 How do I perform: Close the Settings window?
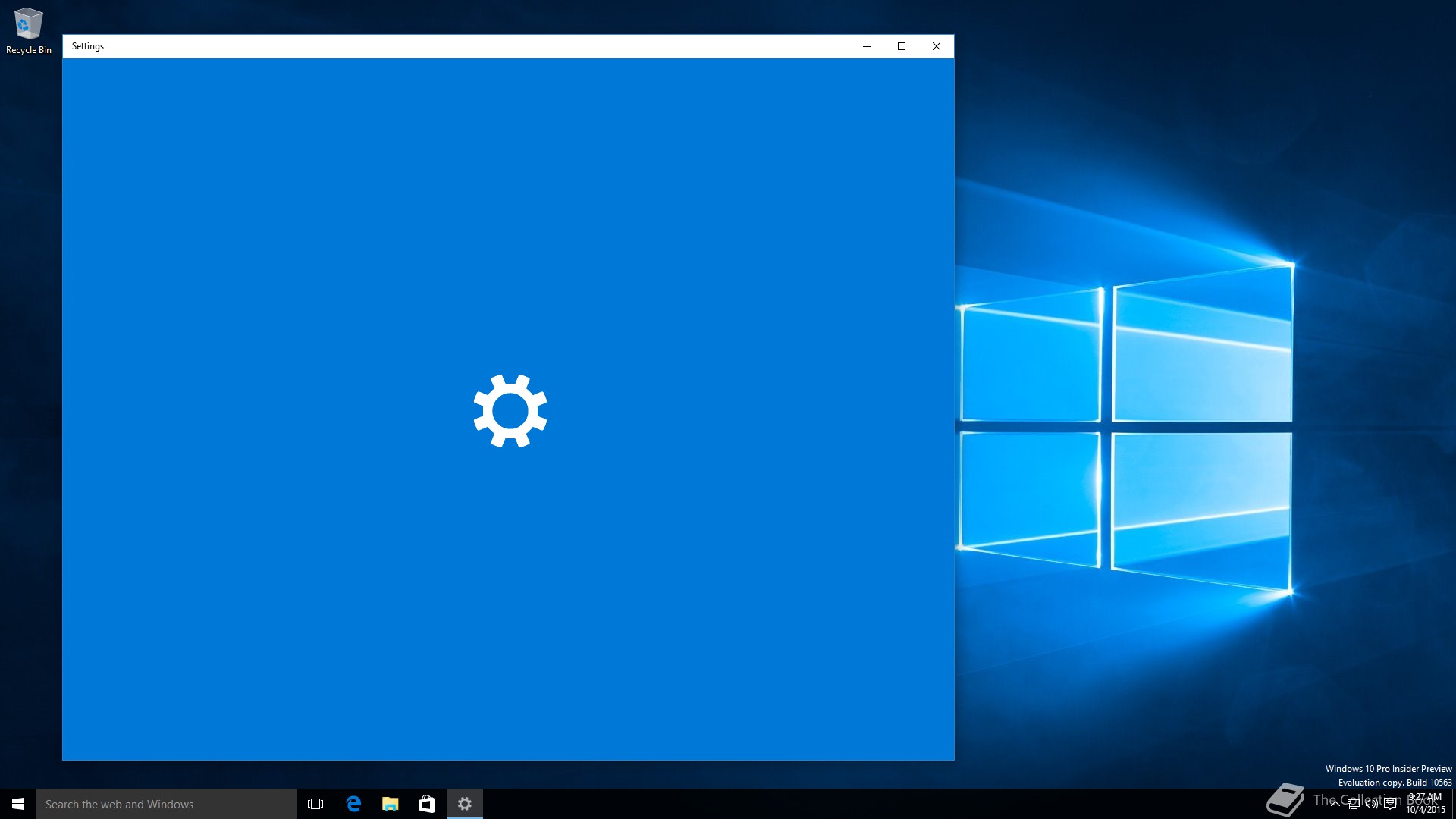[x=937, y=46]
